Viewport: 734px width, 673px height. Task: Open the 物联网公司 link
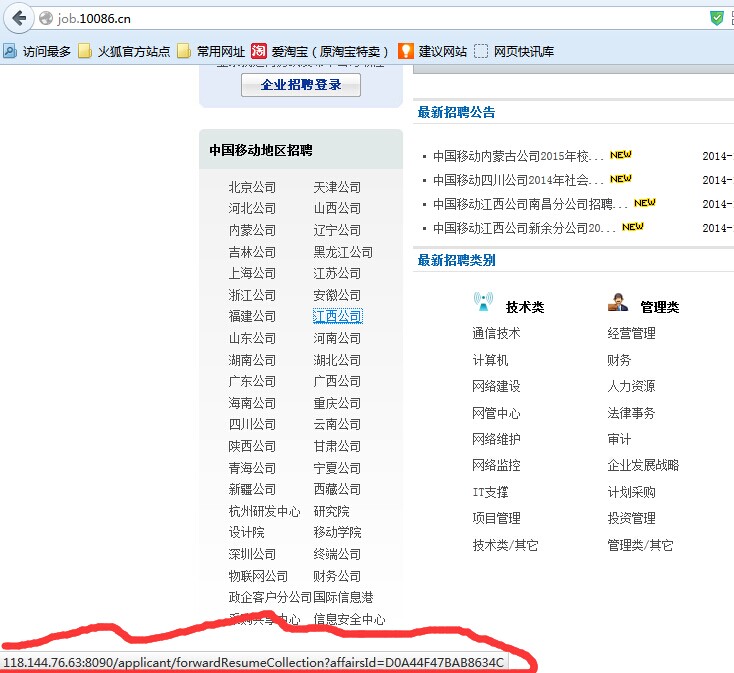pos(258,577)
